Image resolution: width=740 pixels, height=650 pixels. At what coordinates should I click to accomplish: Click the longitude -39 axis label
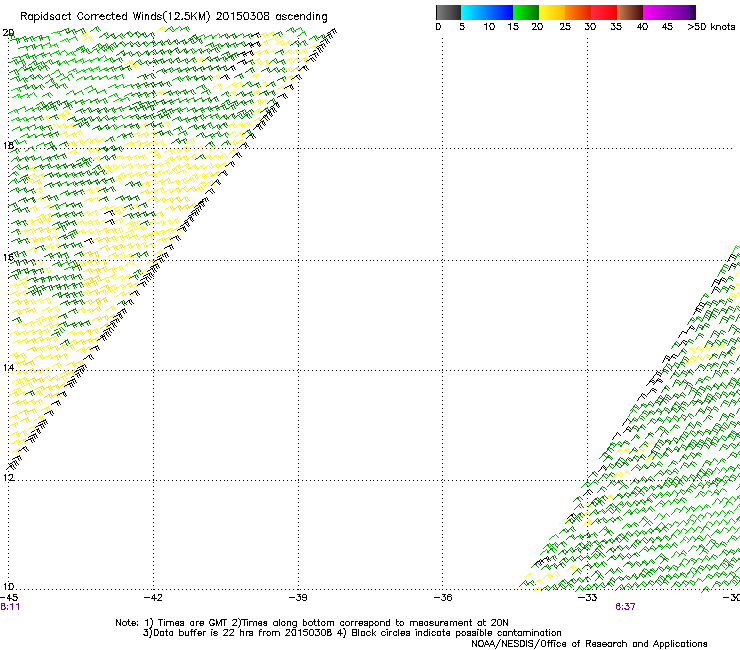coord(298,598)
